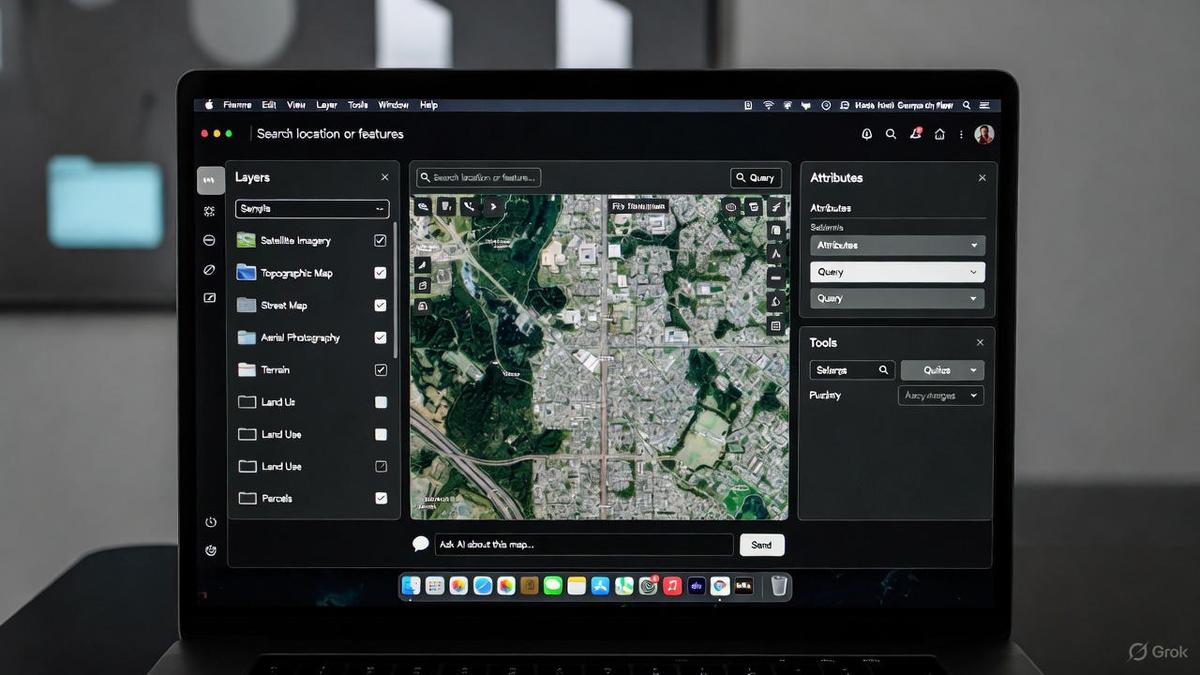Image resolution: width=1200 pixels, height=675 pixels.
Task: Open the Music app in the dock
Action: point(672,586)
